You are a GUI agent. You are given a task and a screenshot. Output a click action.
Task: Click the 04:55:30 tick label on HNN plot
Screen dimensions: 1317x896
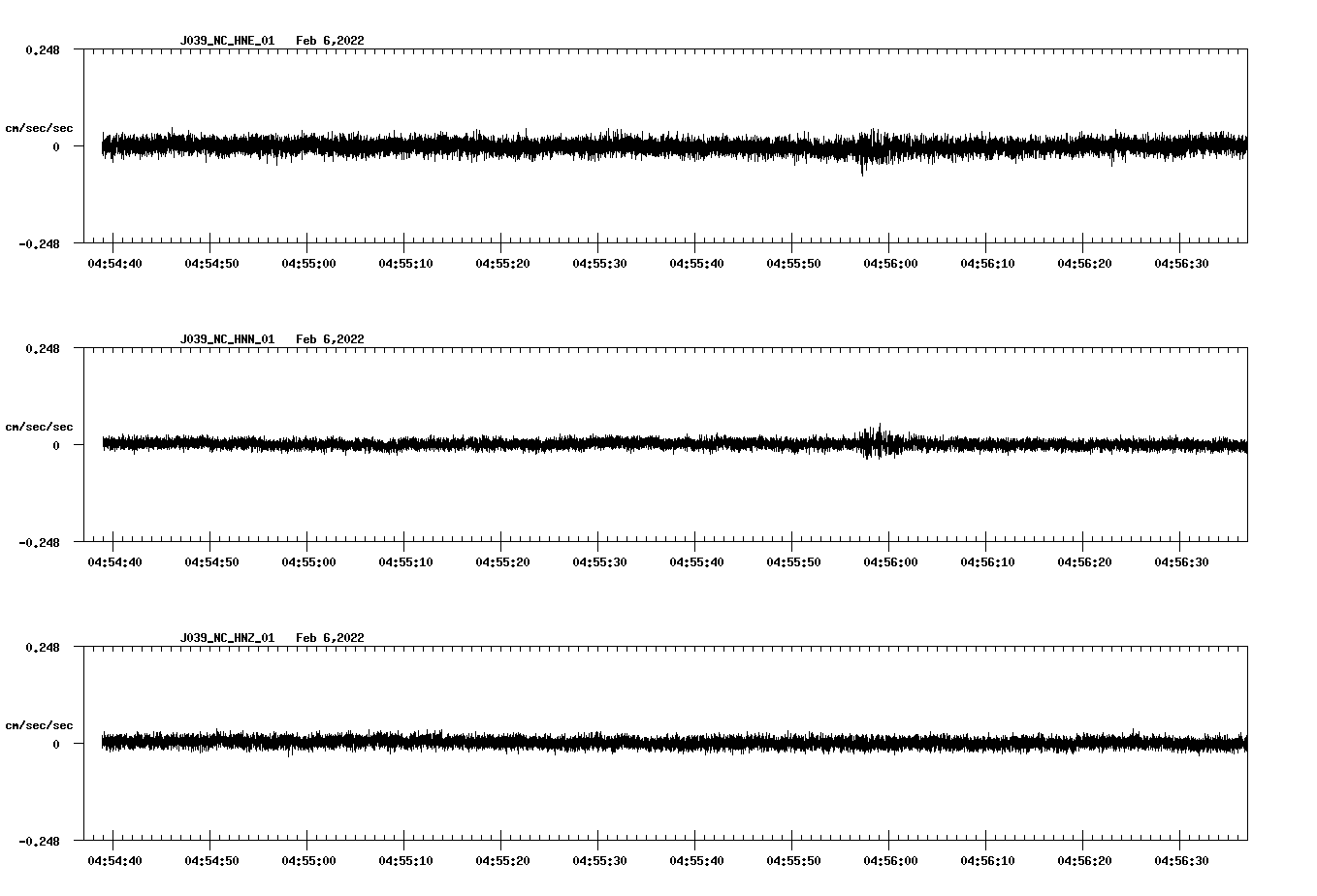pos(599,562)
